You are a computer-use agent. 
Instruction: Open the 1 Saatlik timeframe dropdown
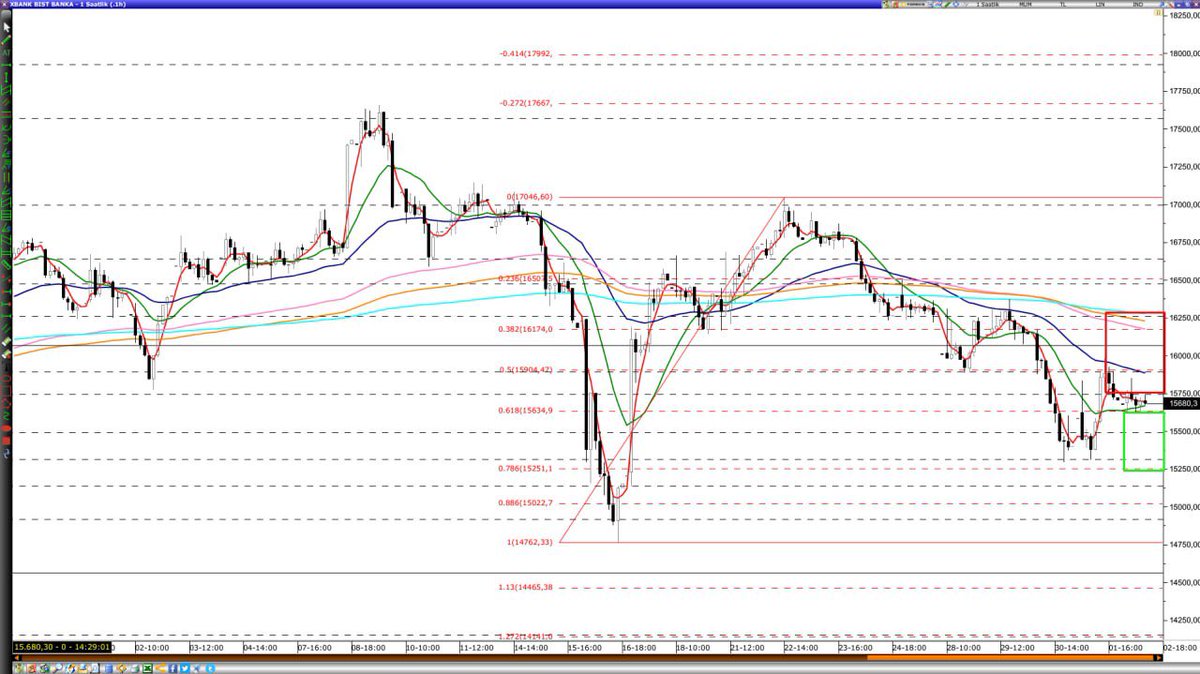(987, 5)
